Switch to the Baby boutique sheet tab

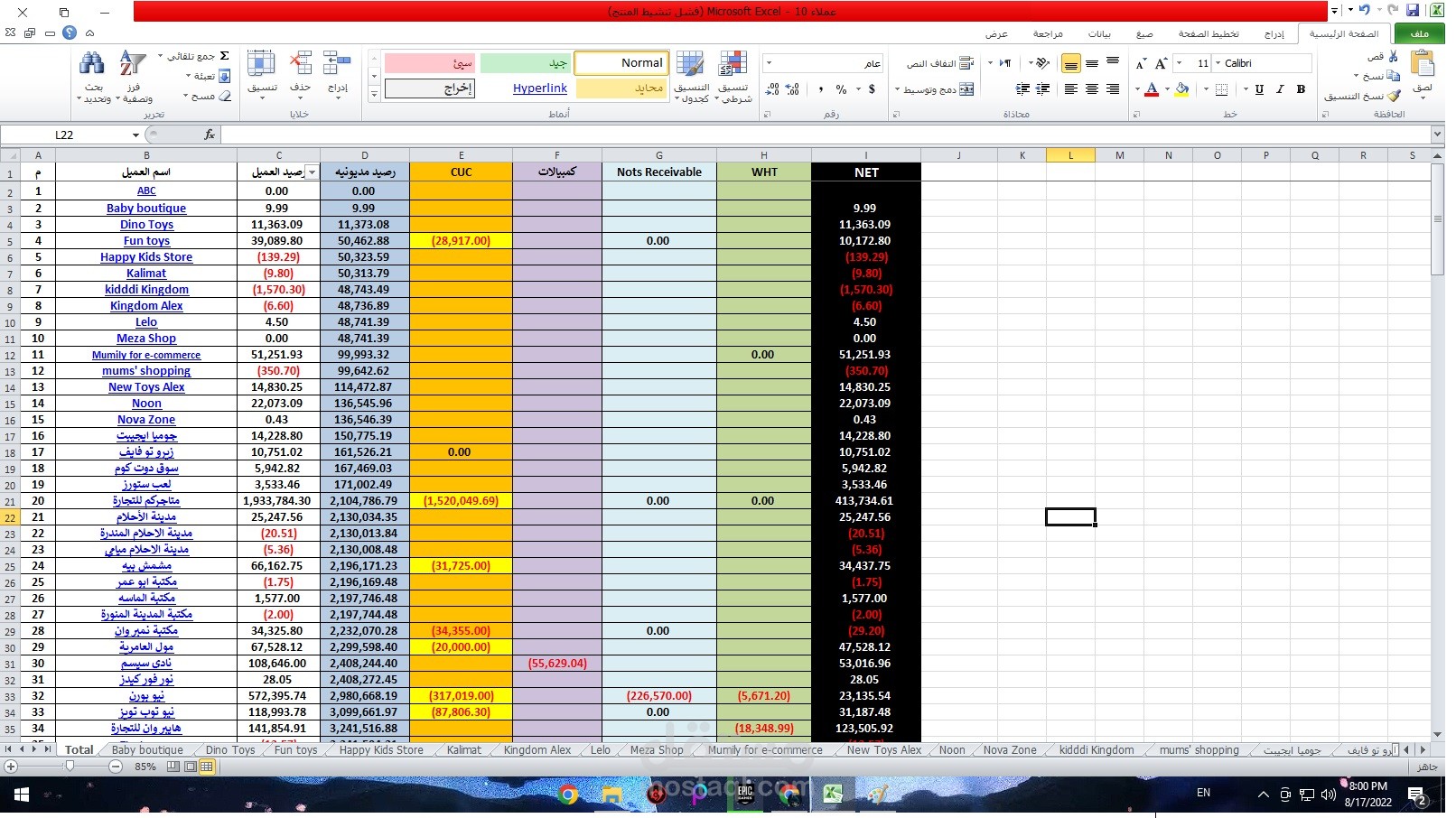click(147, 750)
